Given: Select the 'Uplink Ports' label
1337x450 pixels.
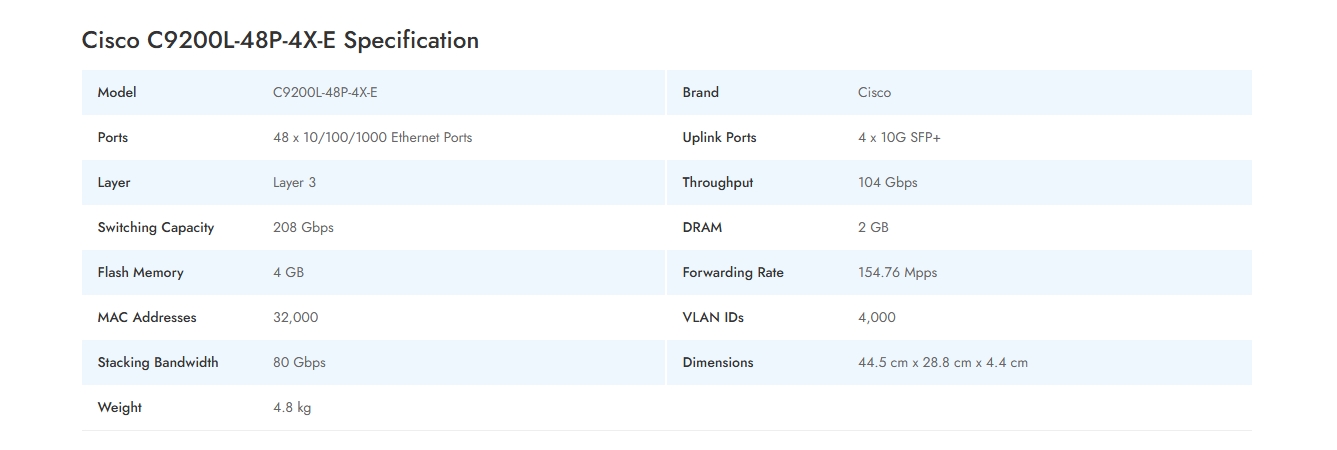Looking at the screenshot, I should click(719, 137).
